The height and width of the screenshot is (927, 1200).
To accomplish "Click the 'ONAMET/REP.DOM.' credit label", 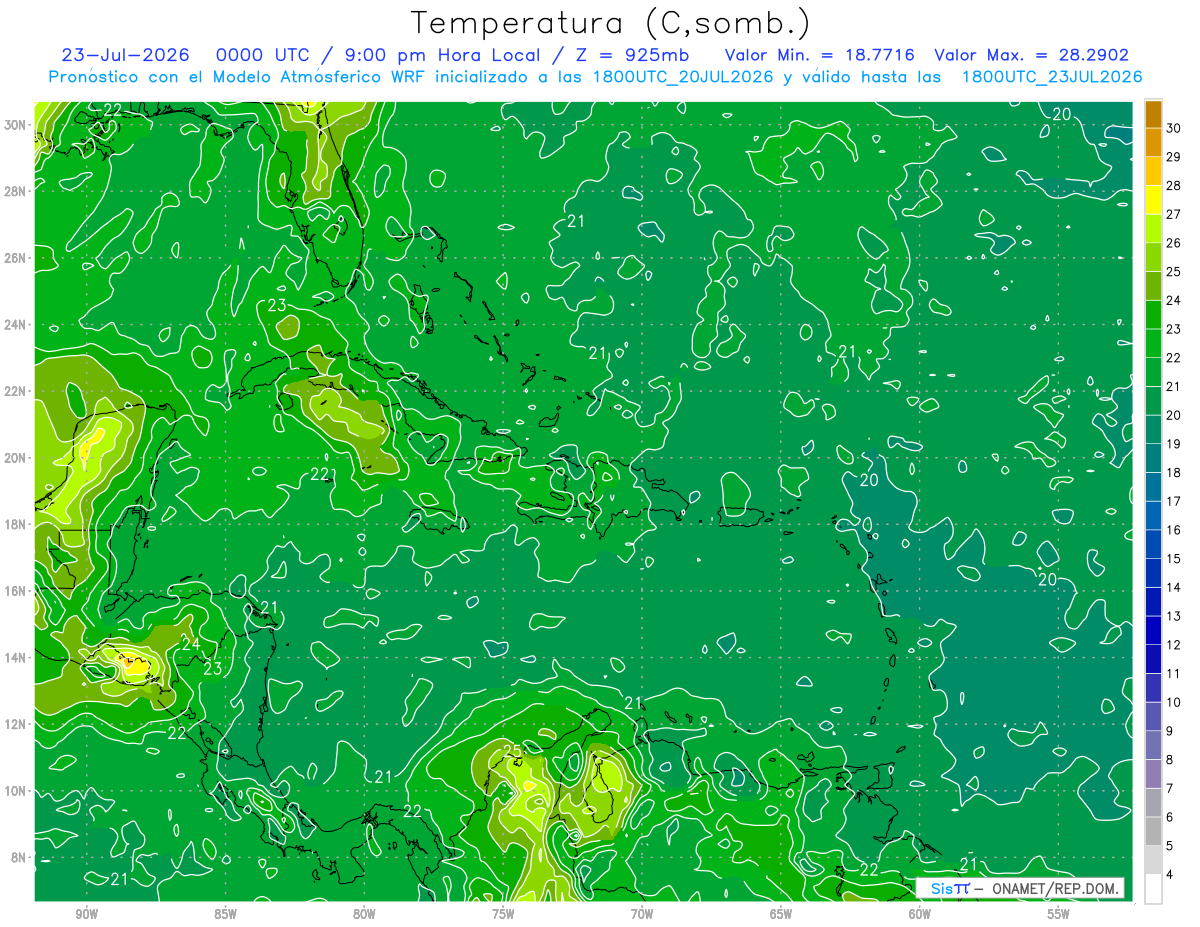I will point(1054,888).
